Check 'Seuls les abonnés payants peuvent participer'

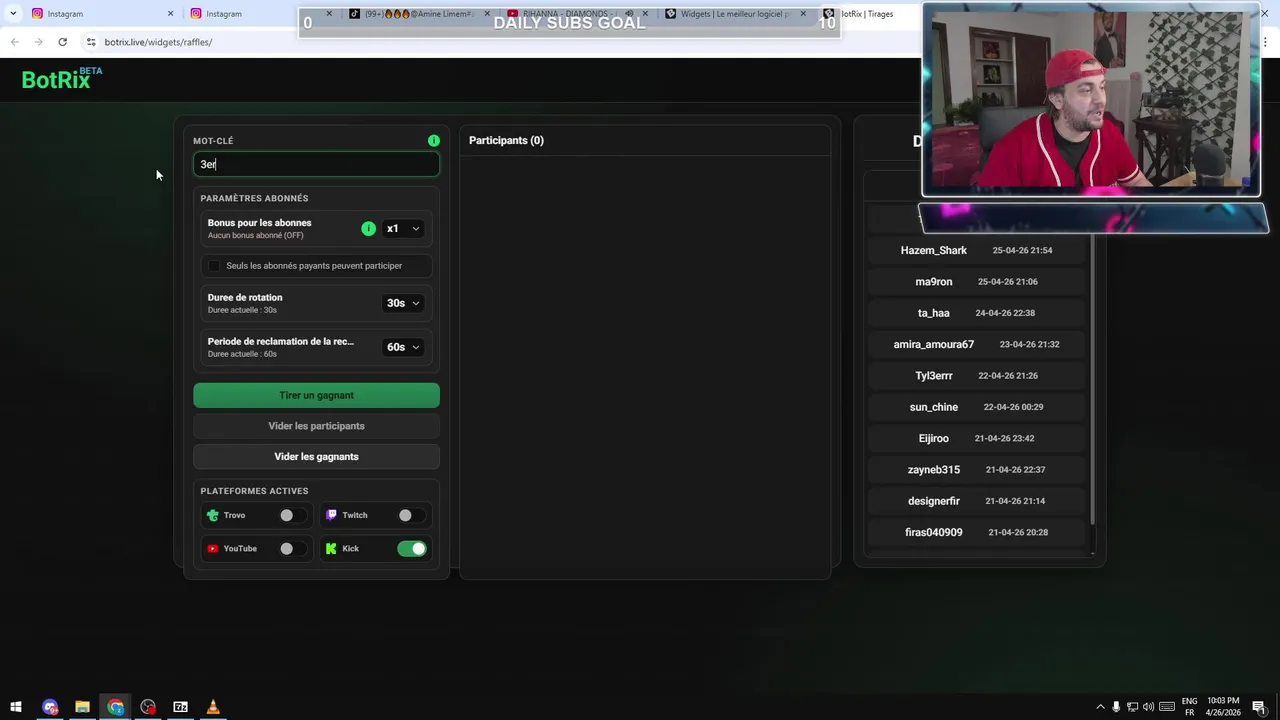[214, 266]
